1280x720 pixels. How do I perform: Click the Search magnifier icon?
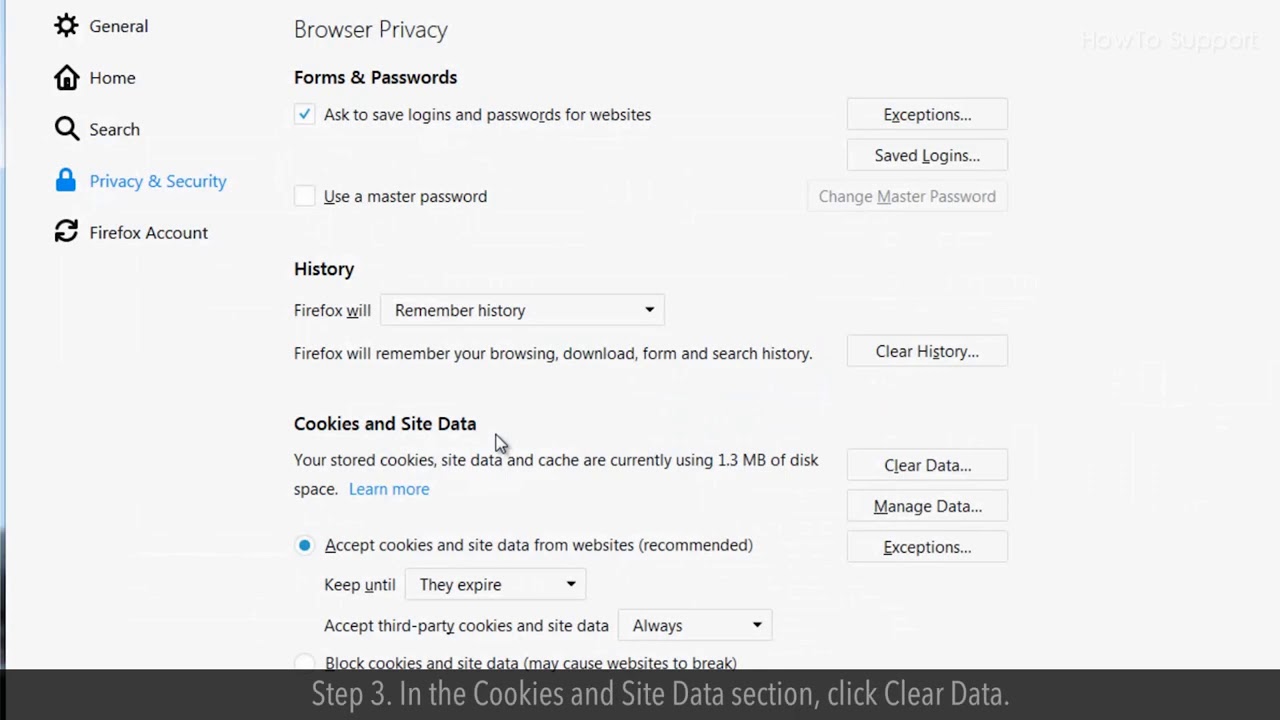pyautogui.click(x=66, y=129)
